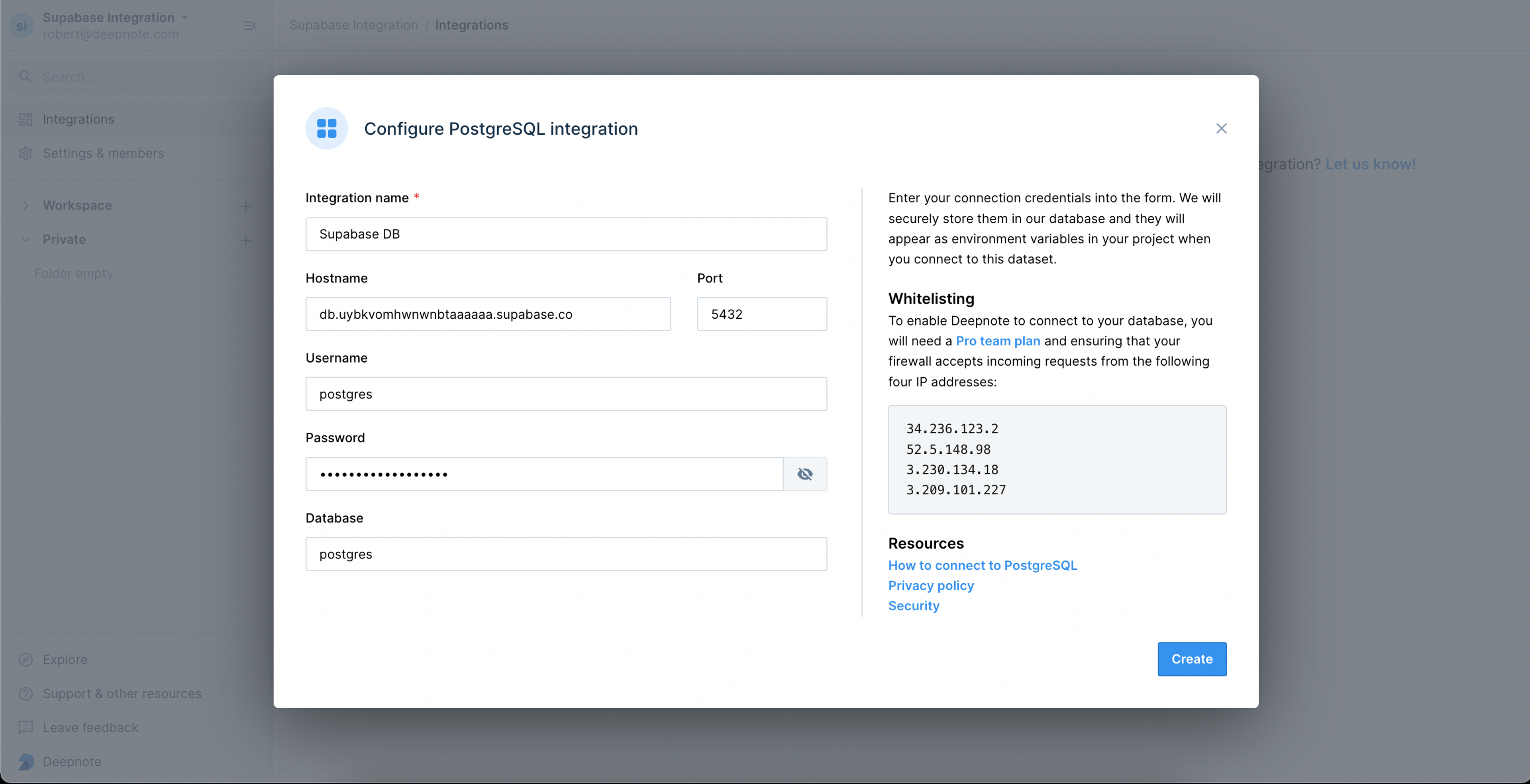Click the Settings gear icon
Viewport: 1530px width, 784px height.
(x=25, y=153)
